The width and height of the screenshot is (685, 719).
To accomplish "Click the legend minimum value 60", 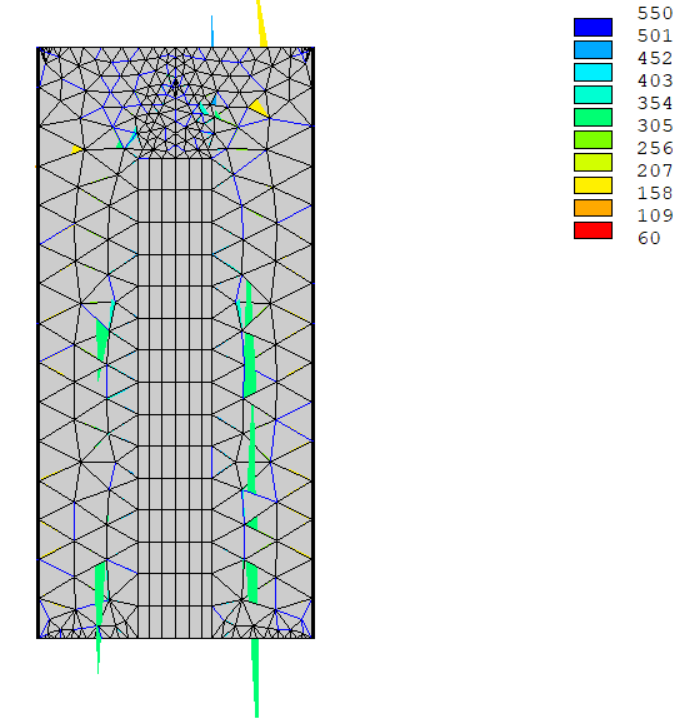I will click(649, 238).
